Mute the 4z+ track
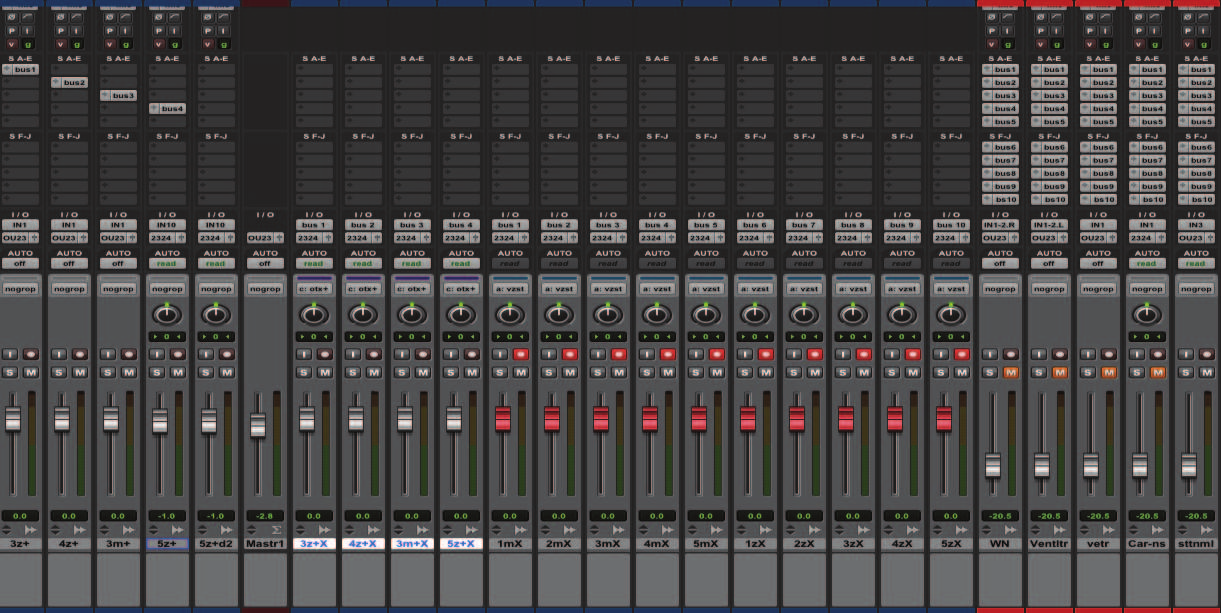Viewport: 1221px width, 613px height. [x=79, y=372]
